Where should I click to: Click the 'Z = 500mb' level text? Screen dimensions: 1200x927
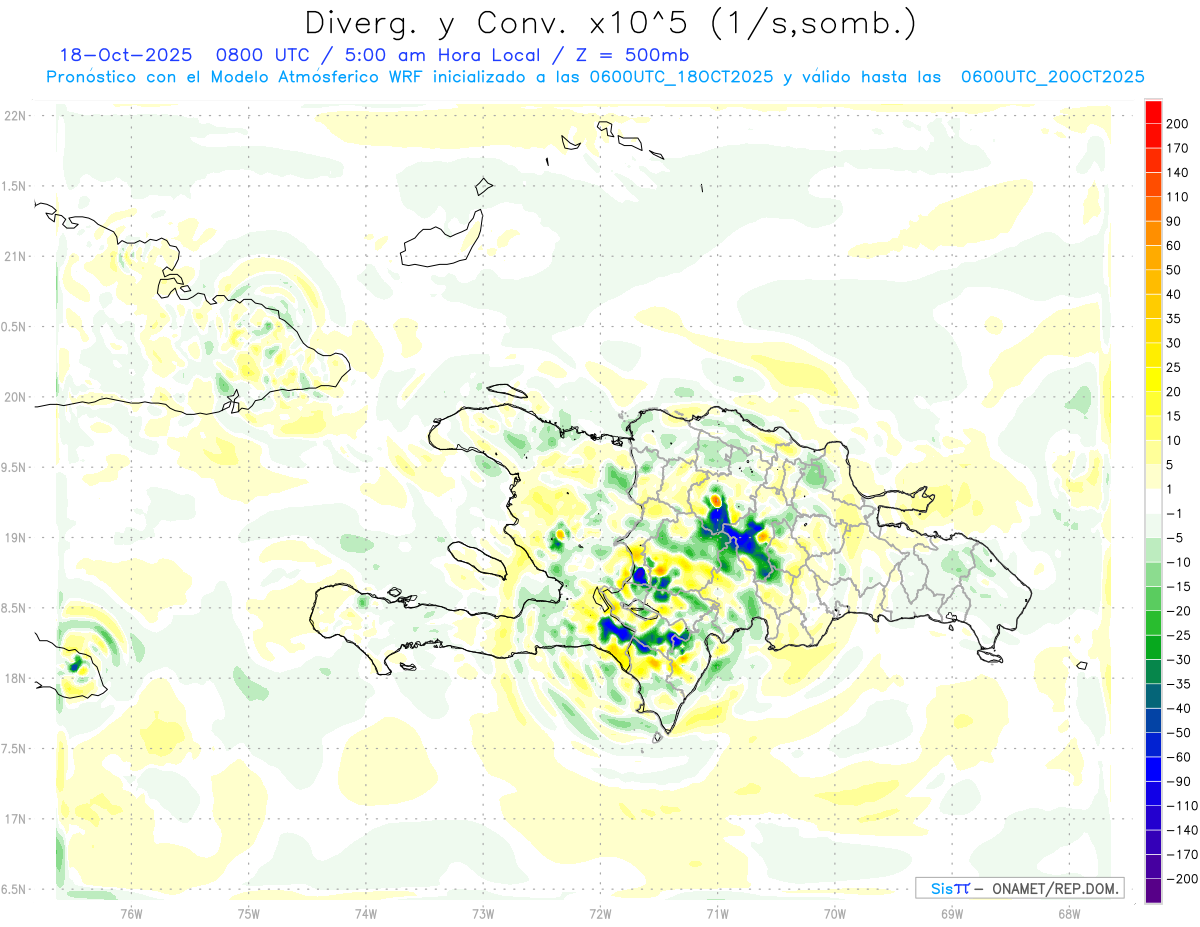[632, 55]
